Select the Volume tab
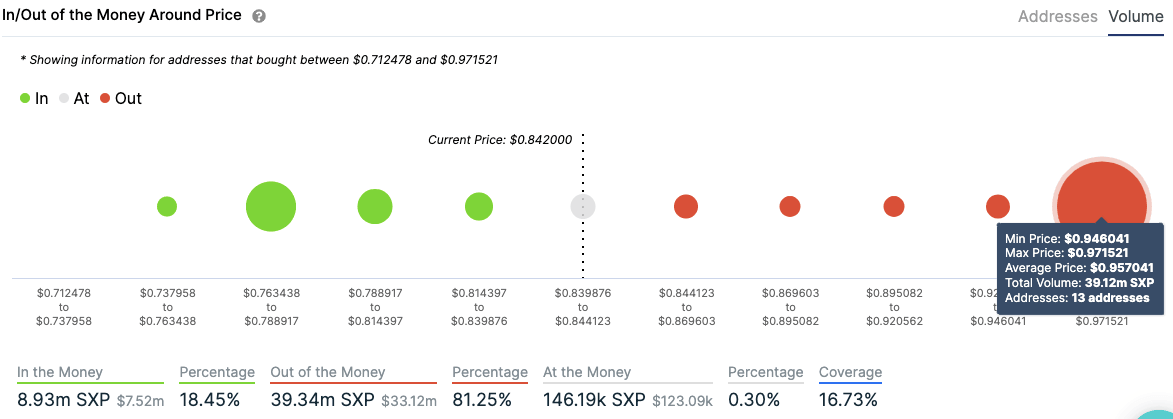The image size is (1173, 419). pos(1135,17)
